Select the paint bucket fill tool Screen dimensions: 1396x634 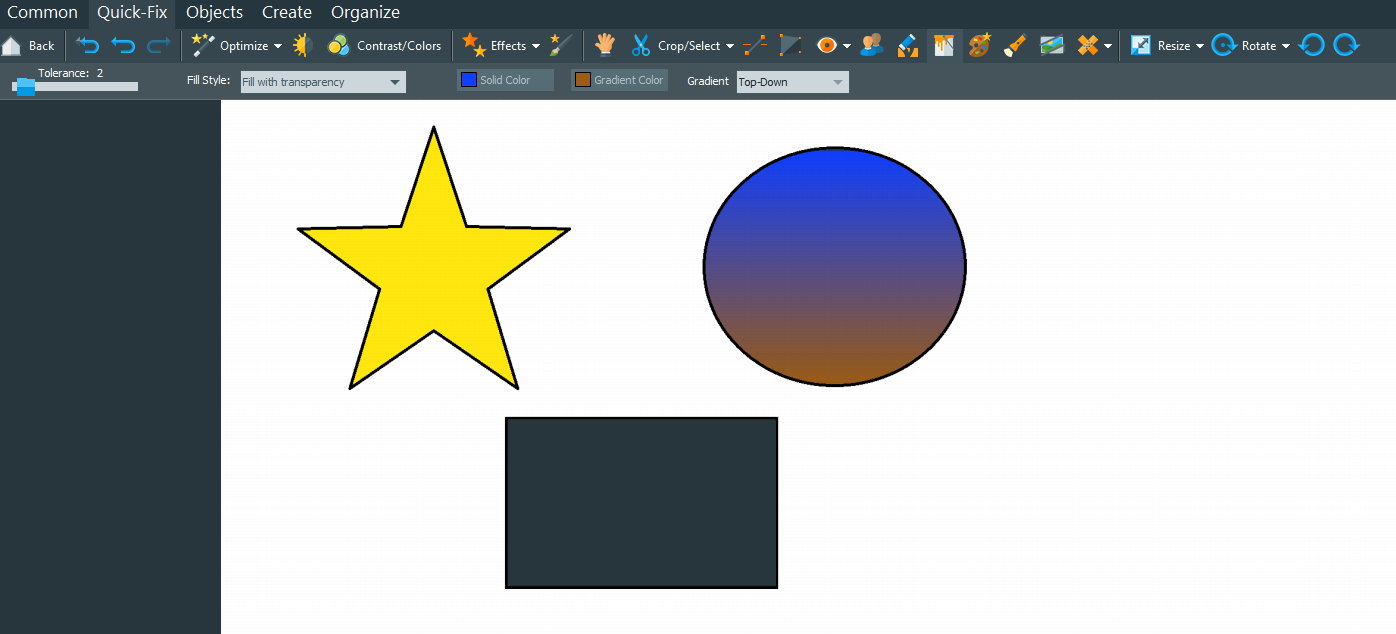tap(943, 45)
